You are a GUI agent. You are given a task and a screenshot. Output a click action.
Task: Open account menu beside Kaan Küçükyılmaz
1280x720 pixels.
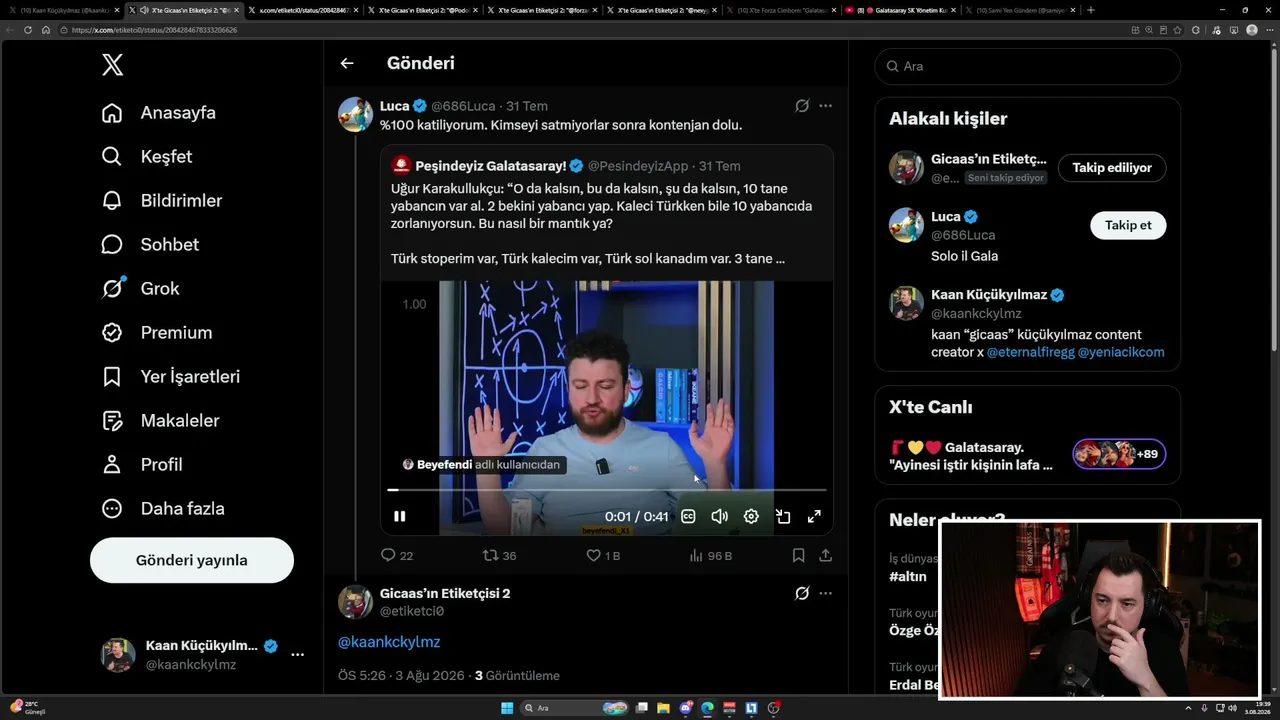(297, 655)
